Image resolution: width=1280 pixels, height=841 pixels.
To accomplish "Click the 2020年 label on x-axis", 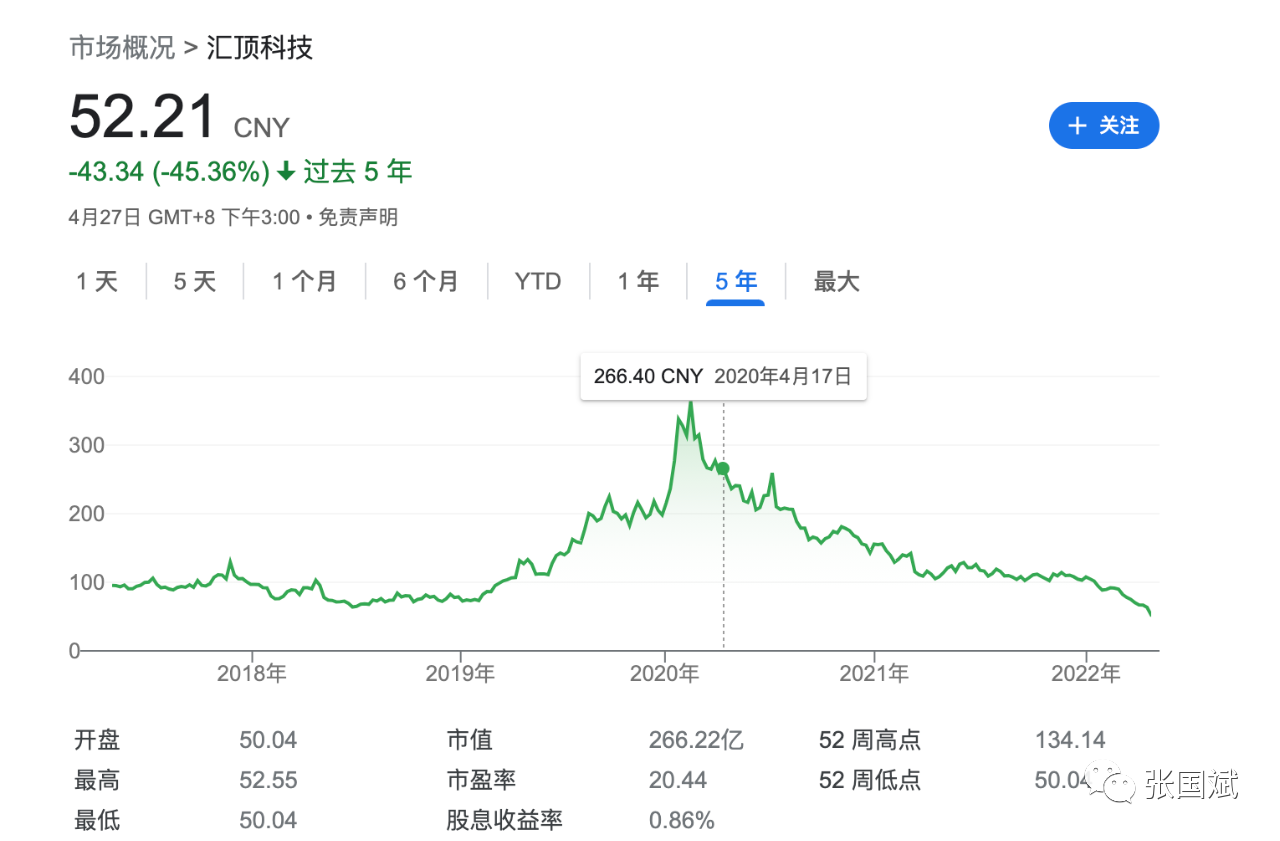I will 664,674.
